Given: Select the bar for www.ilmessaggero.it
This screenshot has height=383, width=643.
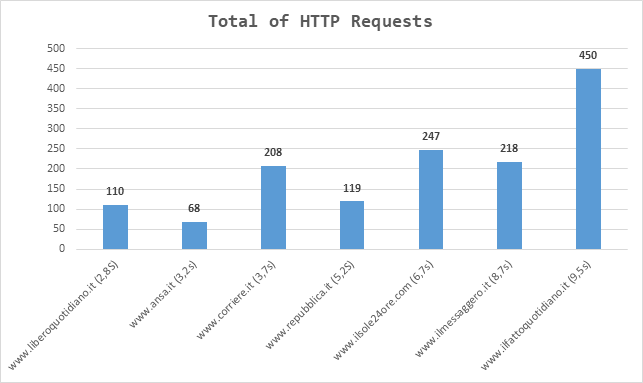Looking at the screenshot, I should click(509, 205).
